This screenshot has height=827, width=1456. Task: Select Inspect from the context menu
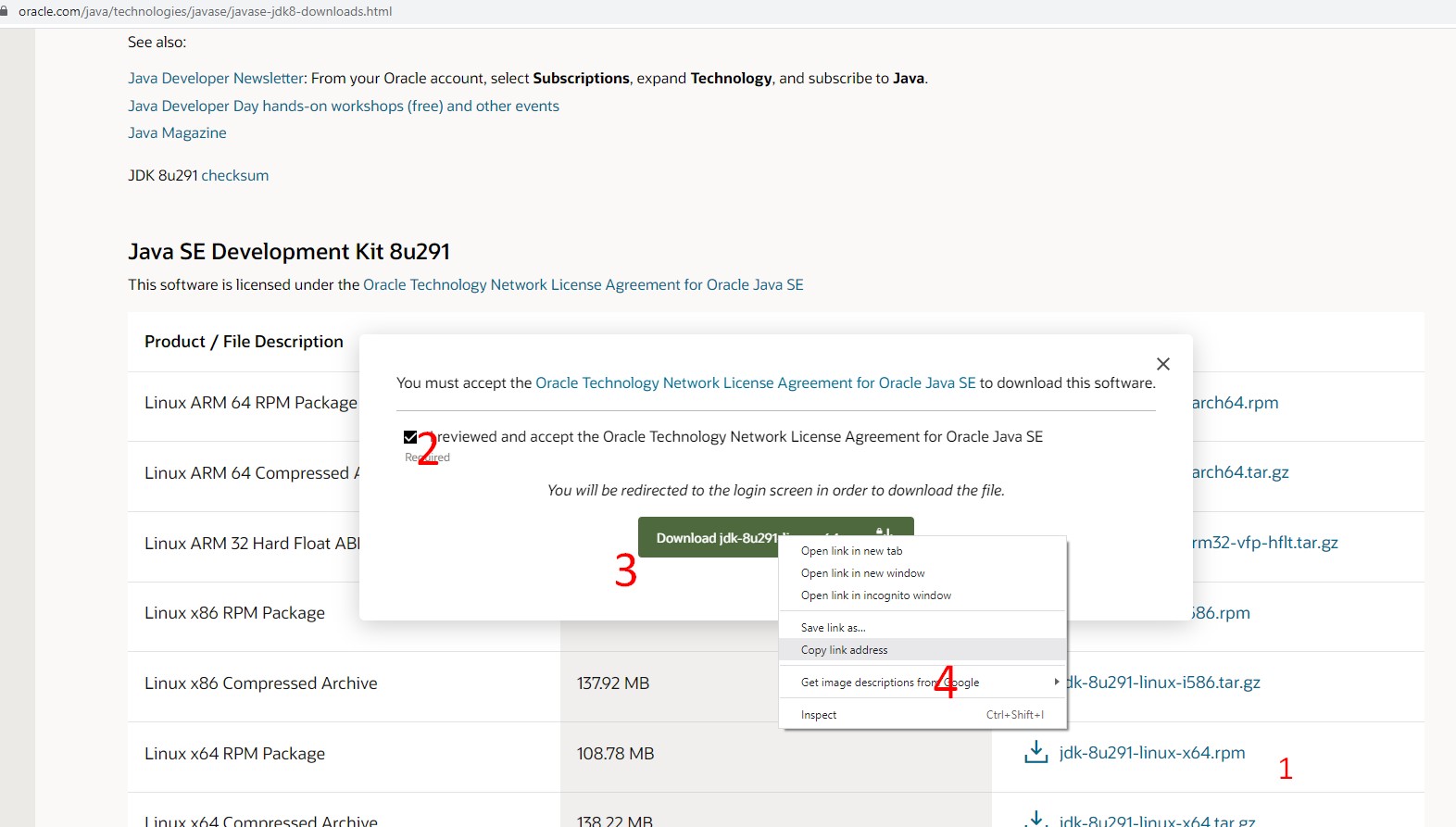pyautogui.click(x=923, y=715)
